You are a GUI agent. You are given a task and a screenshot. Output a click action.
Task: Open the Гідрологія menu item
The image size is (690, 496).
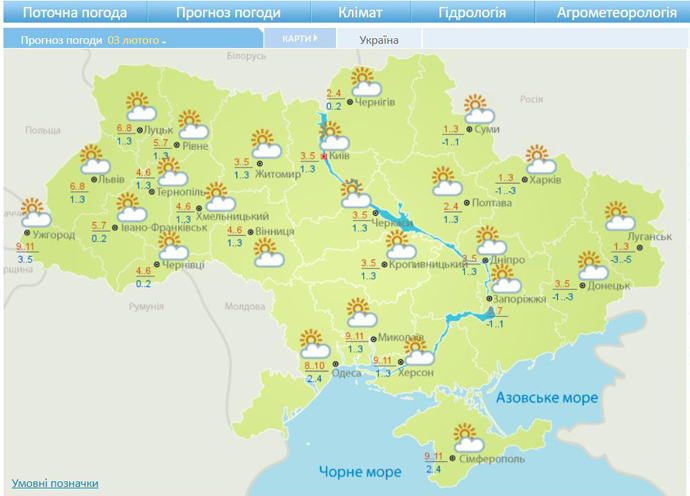click(x=472, y=13)
